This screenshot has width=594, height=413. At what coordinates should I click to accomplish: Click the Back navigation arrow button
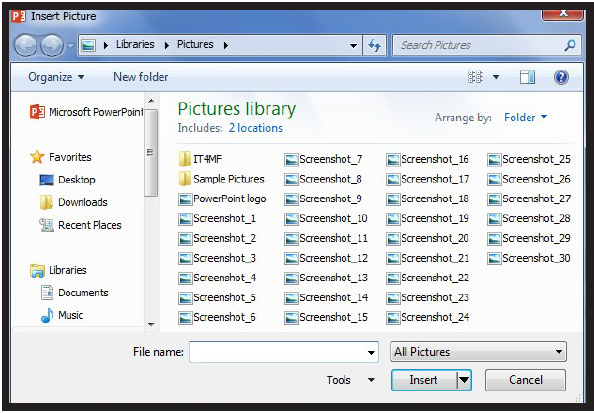(x=25, y=45)
